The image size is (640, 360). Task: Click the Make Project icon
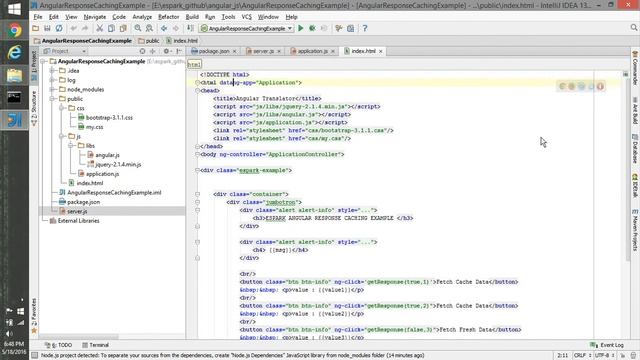click(x=190, y=28)
